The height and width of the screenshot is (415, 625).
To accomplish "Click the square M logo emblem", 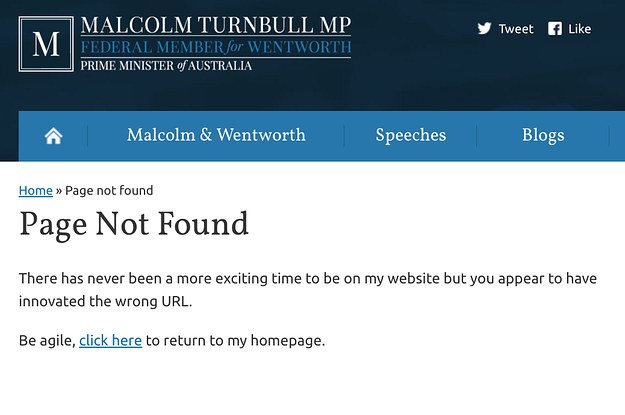I will 46,44.
